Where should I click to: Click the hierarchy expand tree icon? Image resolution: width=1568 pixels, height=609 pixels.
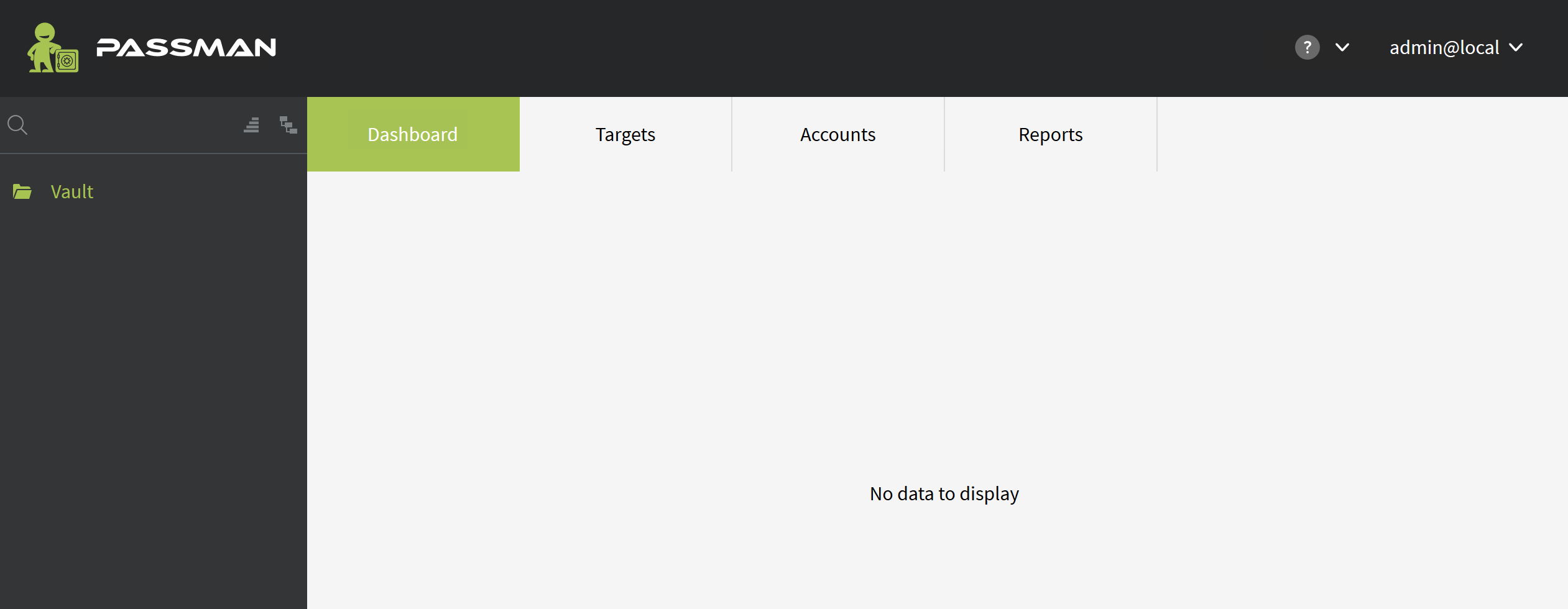click(x=288, y=125)
